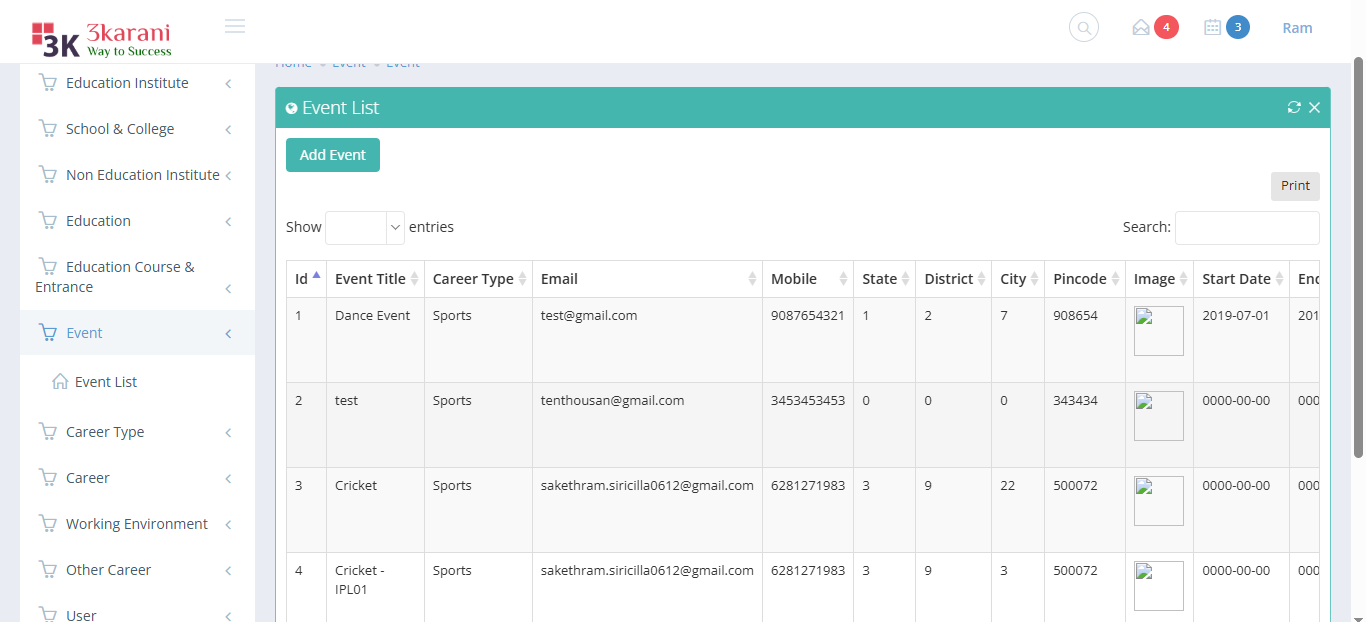Image resolution: width=1366 pixels, height=622 pixels.
Task: Open the inbox messages icon
Action: click(x=1141, y=28)
